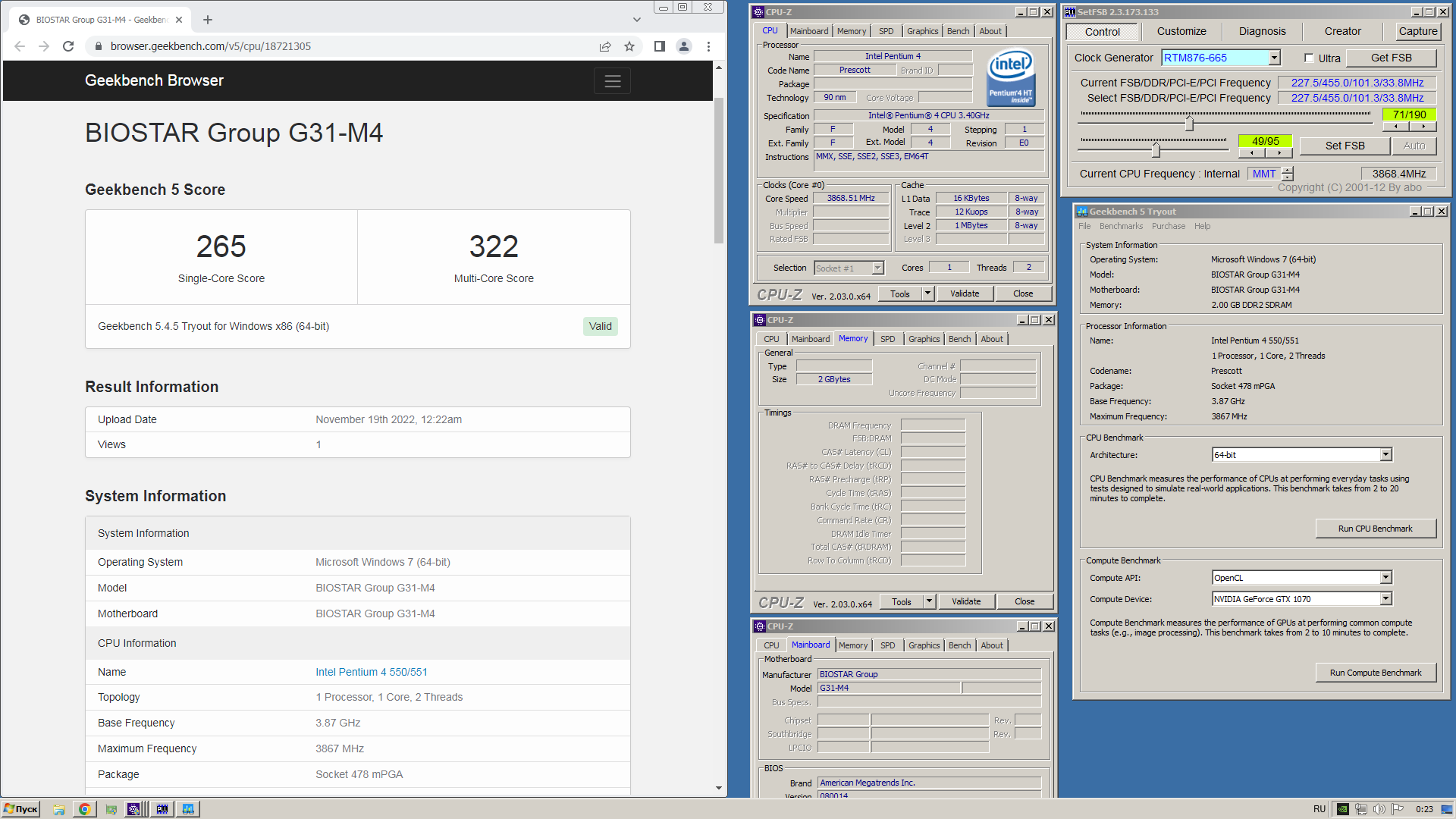Open Compute API OpenCL dropdown
This screenshot has width=1456, height=819.
pos(1385,578)
